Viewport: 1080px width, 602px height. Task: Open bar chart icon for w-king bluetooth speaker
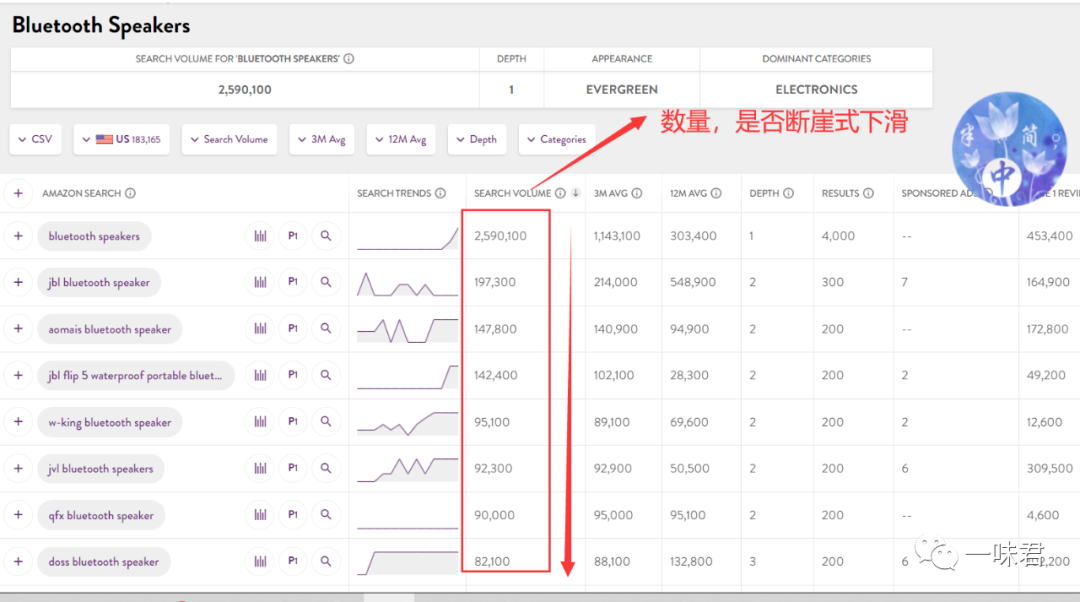(260, 422)
